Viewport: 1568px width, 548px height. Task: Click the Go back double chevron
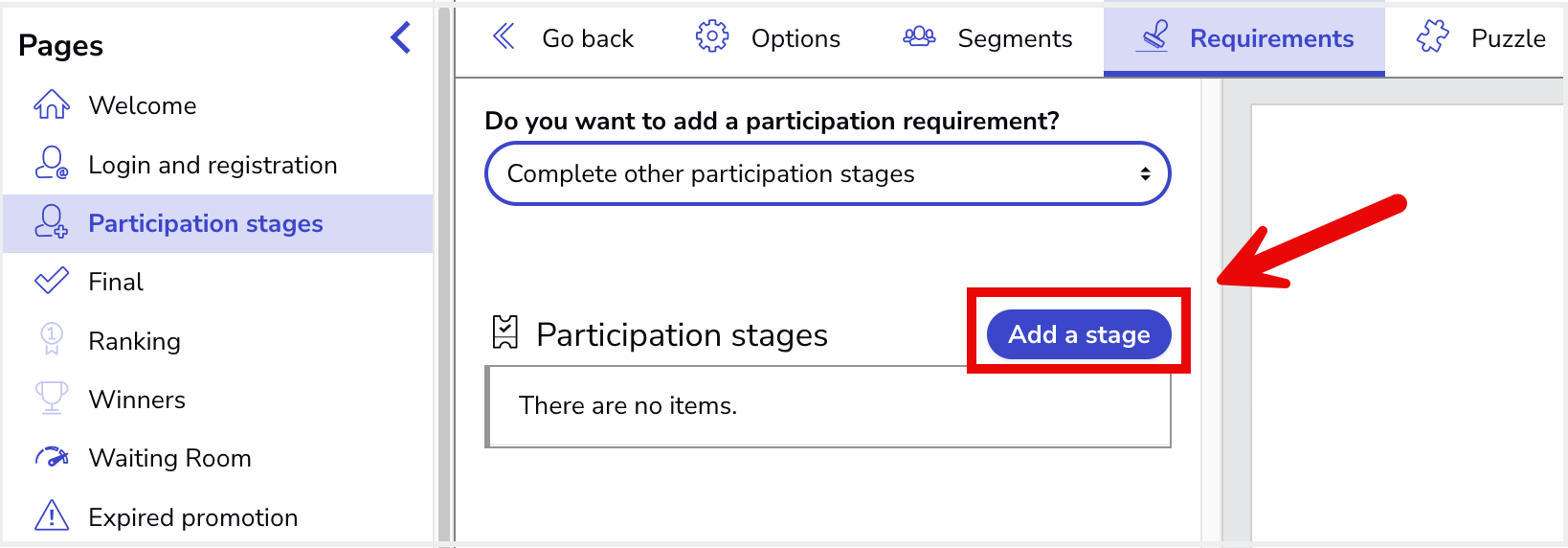(504, 36)
